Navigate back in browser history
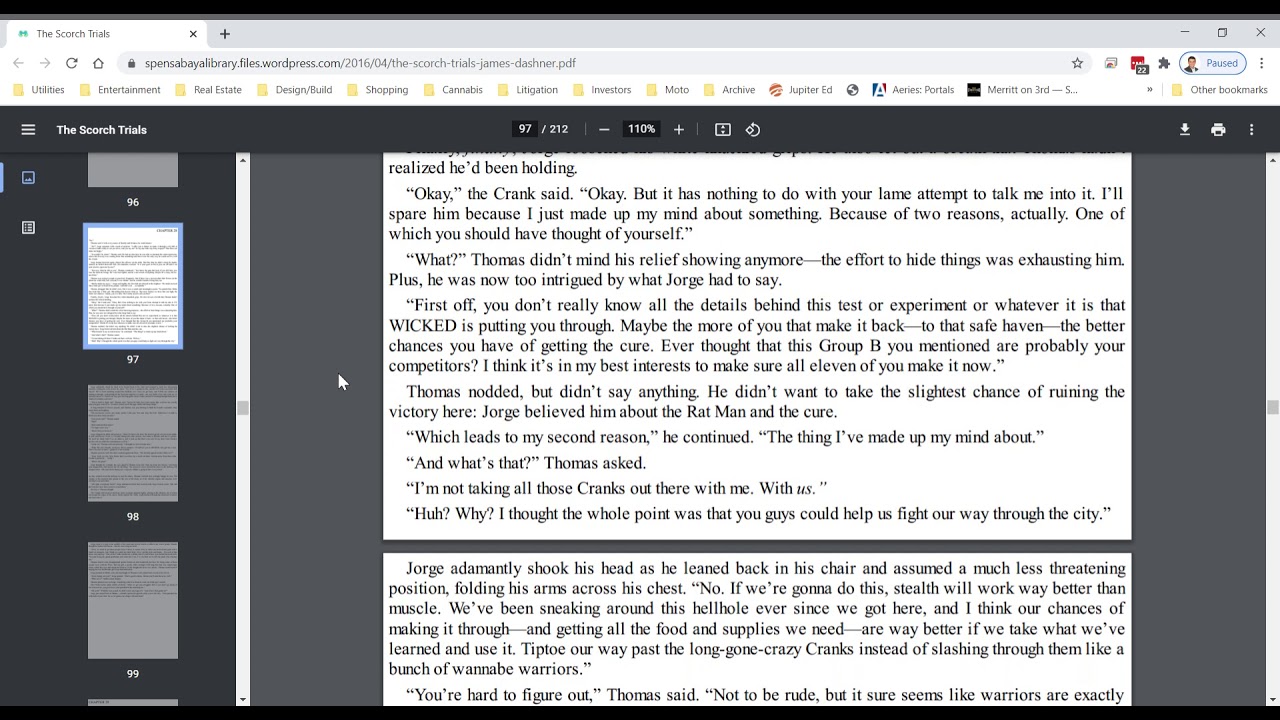Image resolution: width=1280 pixels, height=720 pixels. click(x=18, y=63)
